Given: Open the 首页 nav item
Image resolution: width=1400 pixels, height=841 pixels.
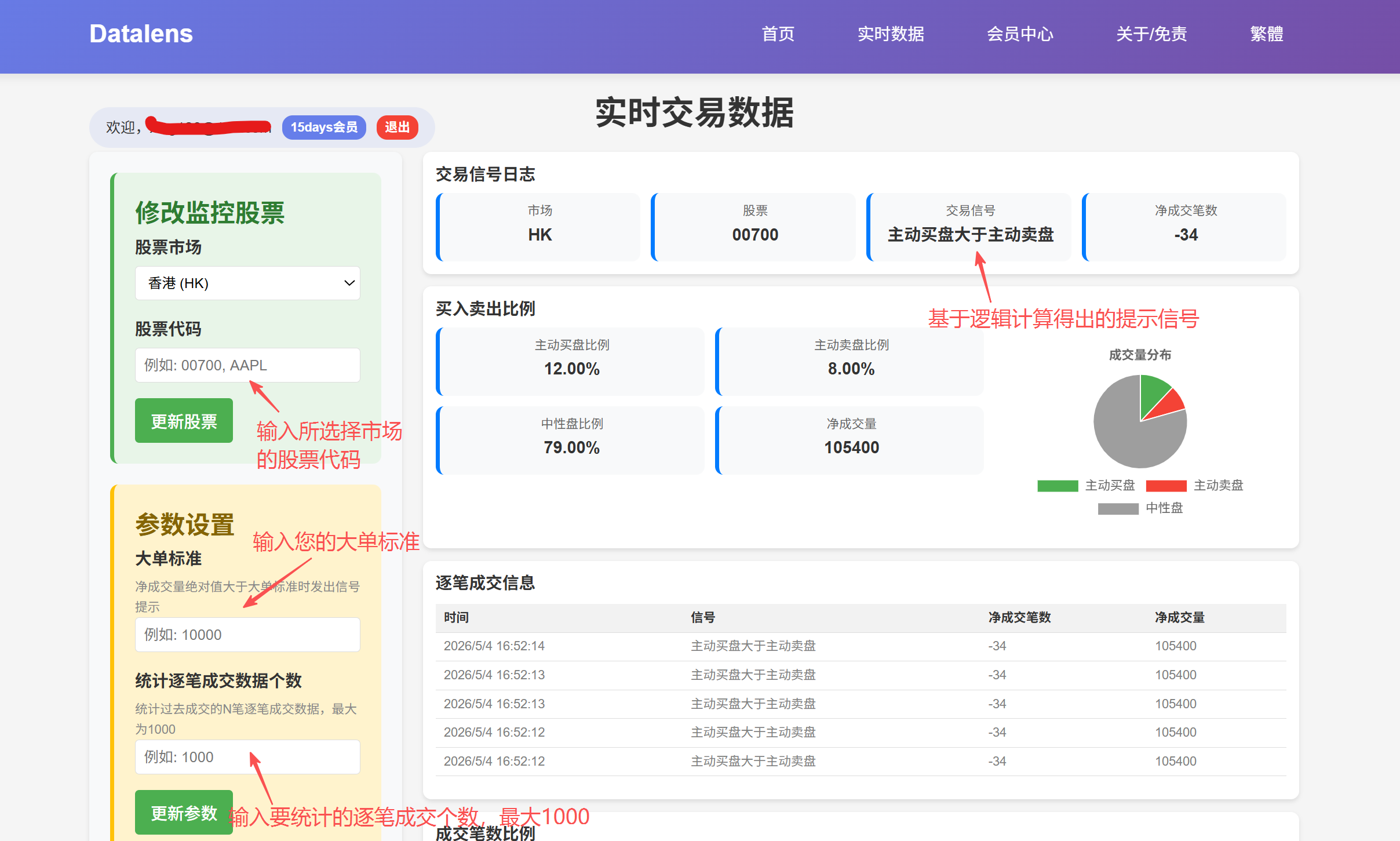Looking at the screenshot, I should click(778, 34).
